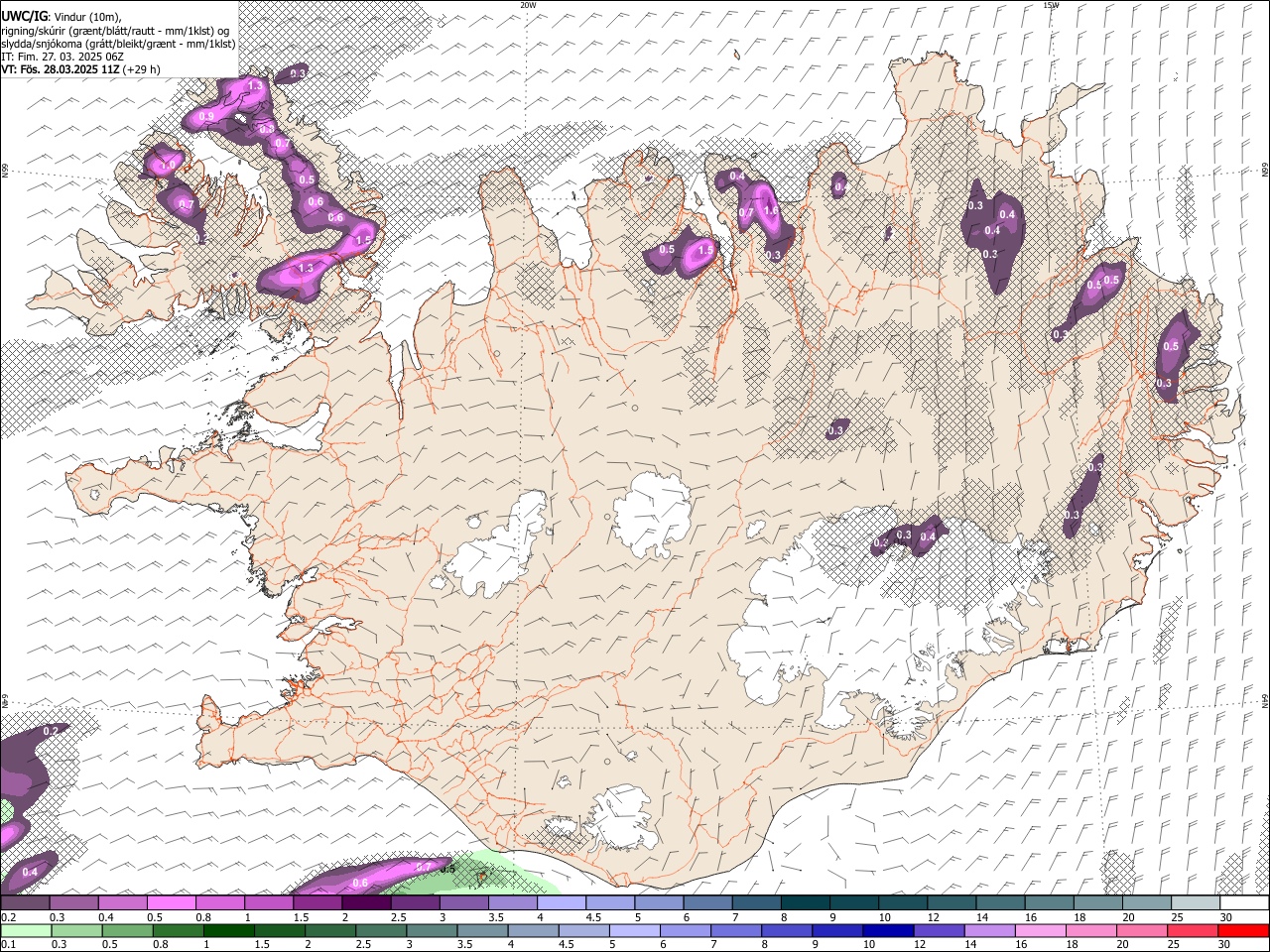The image size is (1270, 952).
Task: Click the 'IT: Fim. 27. 03. 2025 06Z' line
Action: (63, 57)
